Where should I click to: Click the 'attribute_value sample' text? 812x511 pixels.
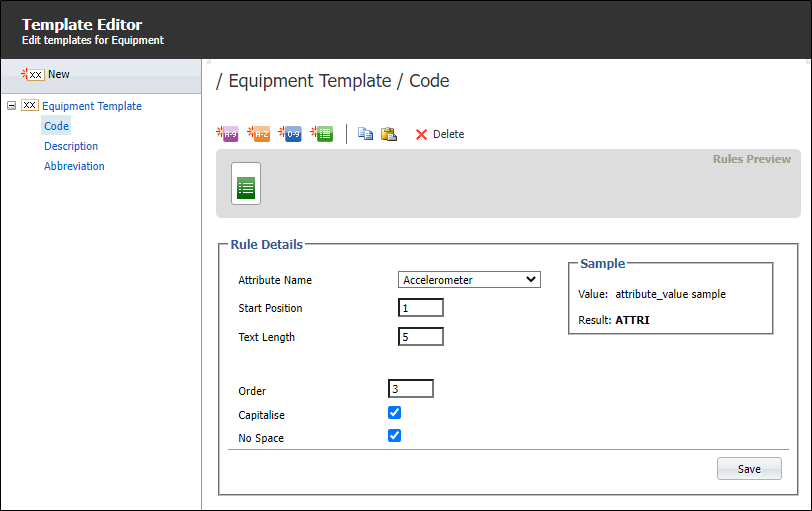click(670, 294)
